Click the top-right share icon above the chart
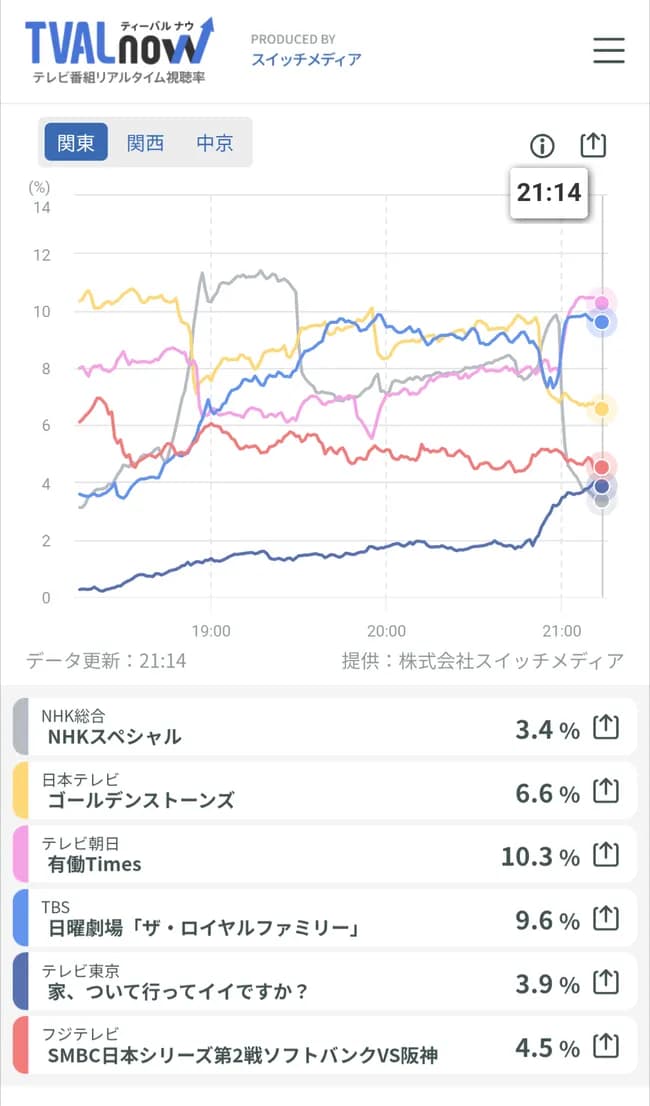The image size is (650, 1106). 593,144
